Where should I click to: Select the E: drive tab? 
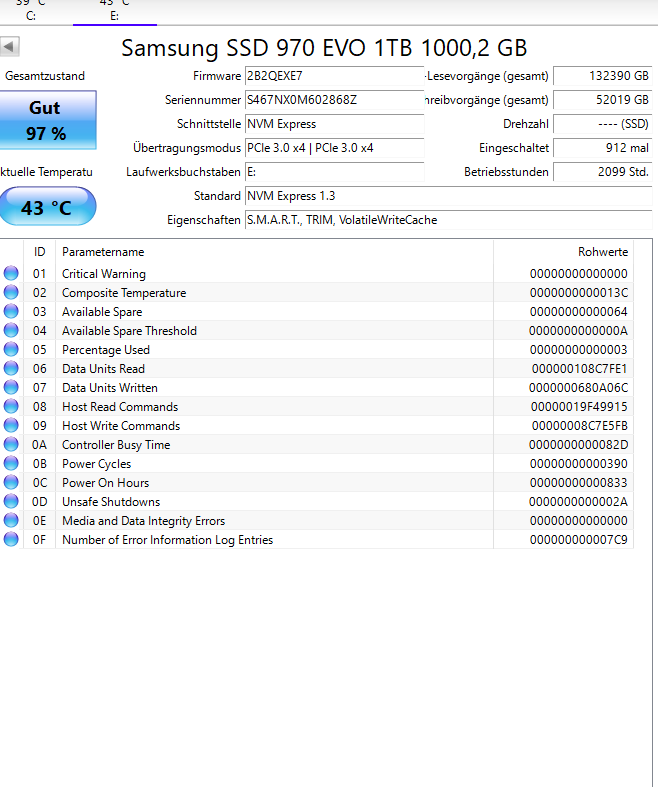pyautogui.click(x=115, y=11)
